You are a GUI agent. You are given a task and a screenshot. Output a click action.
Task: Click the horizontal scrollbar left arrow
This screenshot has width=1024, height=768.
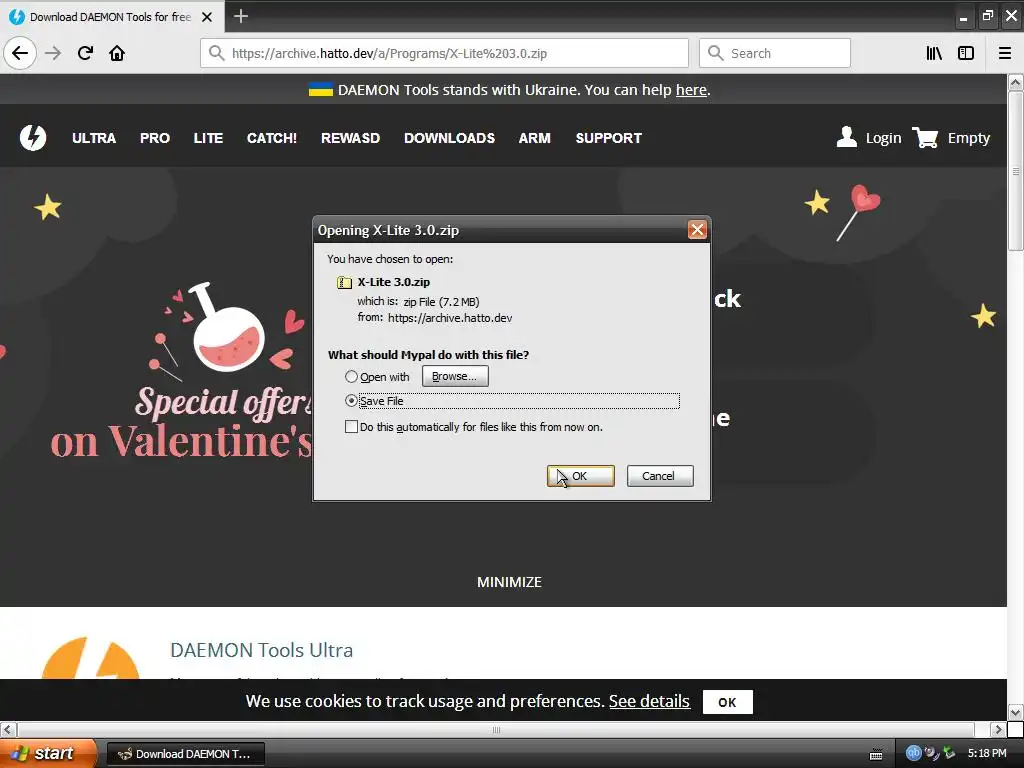click(8, 729)
